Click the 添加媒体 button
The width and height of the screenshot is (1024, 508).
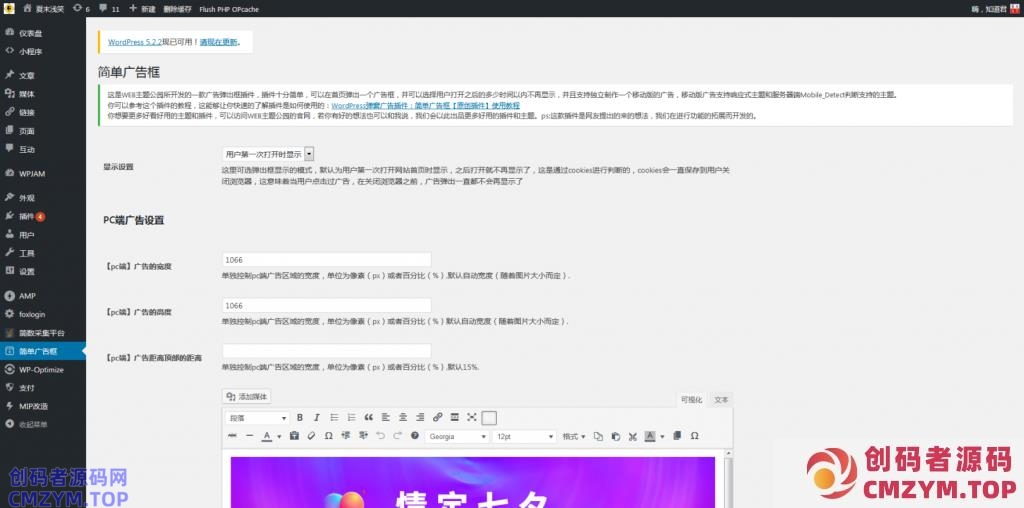pos(247,397)
